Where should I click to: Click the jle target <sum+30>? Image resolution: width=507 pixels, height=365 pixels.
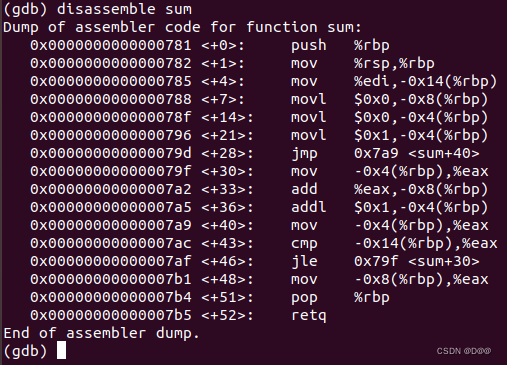click(x=443, y=261)
